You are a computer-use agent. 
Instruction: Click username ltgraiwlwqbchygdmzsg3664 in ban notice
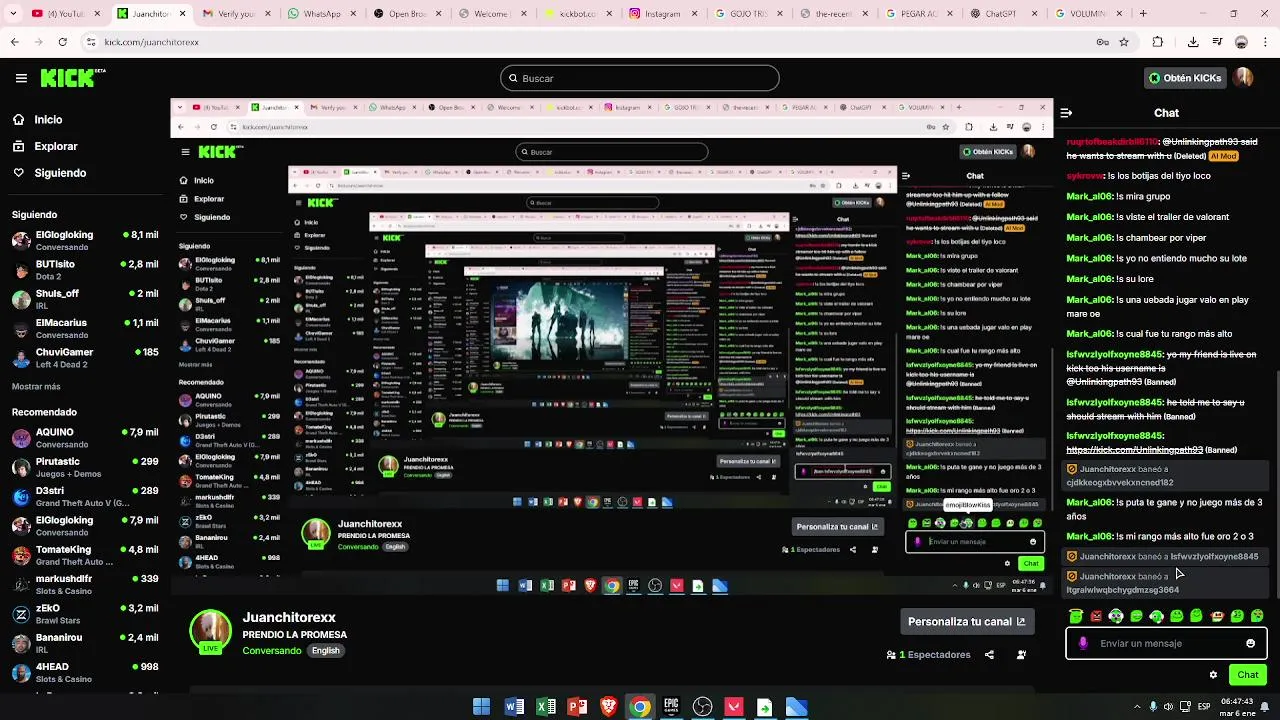pyautogui.click(x=1122, y=590)
